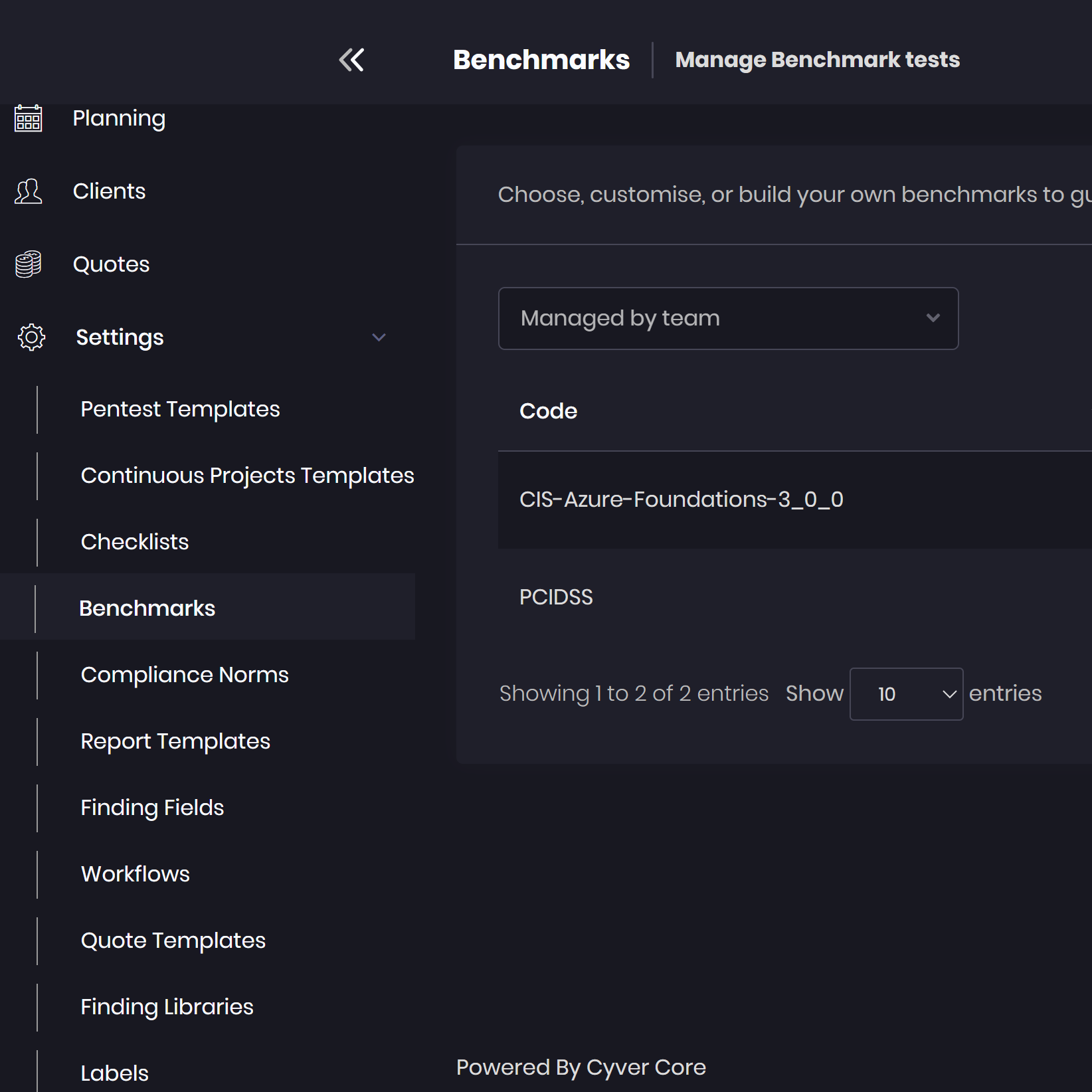1092x1092 pixels.
Task: Go to Pentest Templates
Action: pyautogui.click(x=180, y=409)
